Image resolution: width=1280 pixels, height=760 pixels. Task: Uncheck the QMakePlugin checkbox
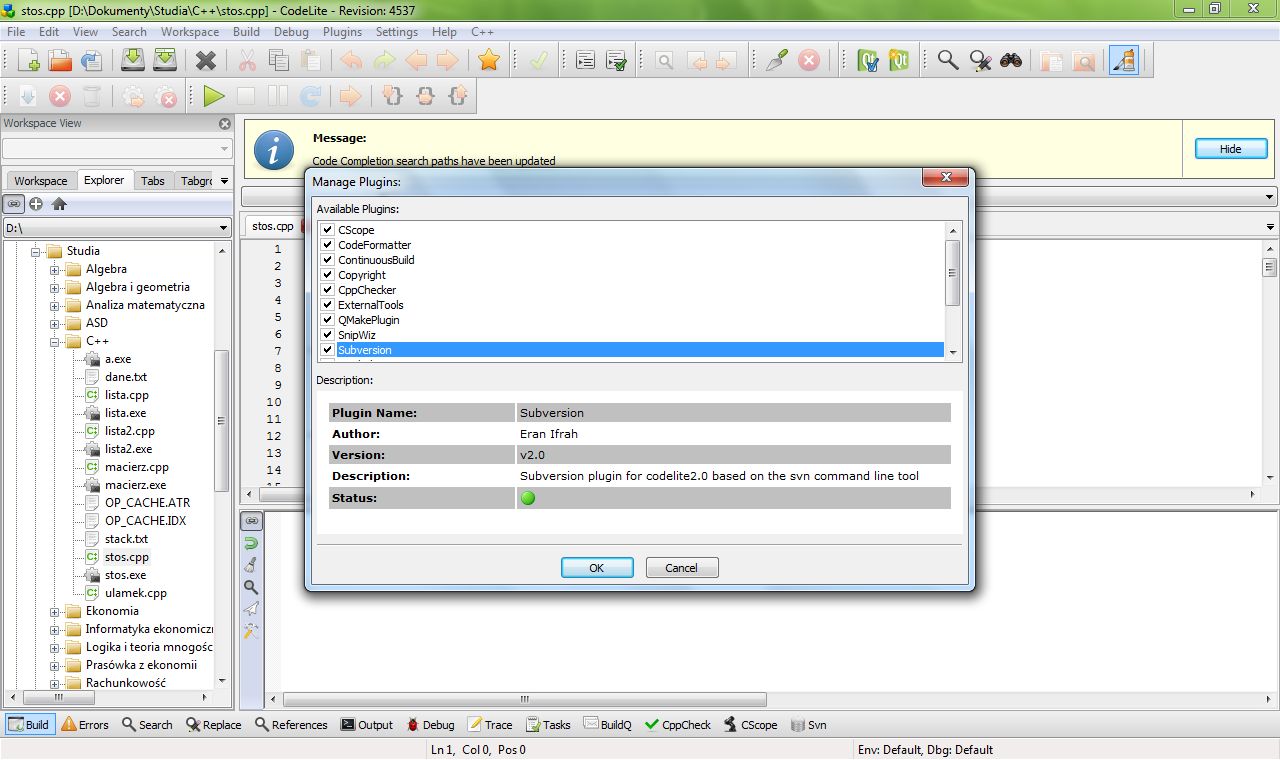pyautogui.click(x=327, y=320)
